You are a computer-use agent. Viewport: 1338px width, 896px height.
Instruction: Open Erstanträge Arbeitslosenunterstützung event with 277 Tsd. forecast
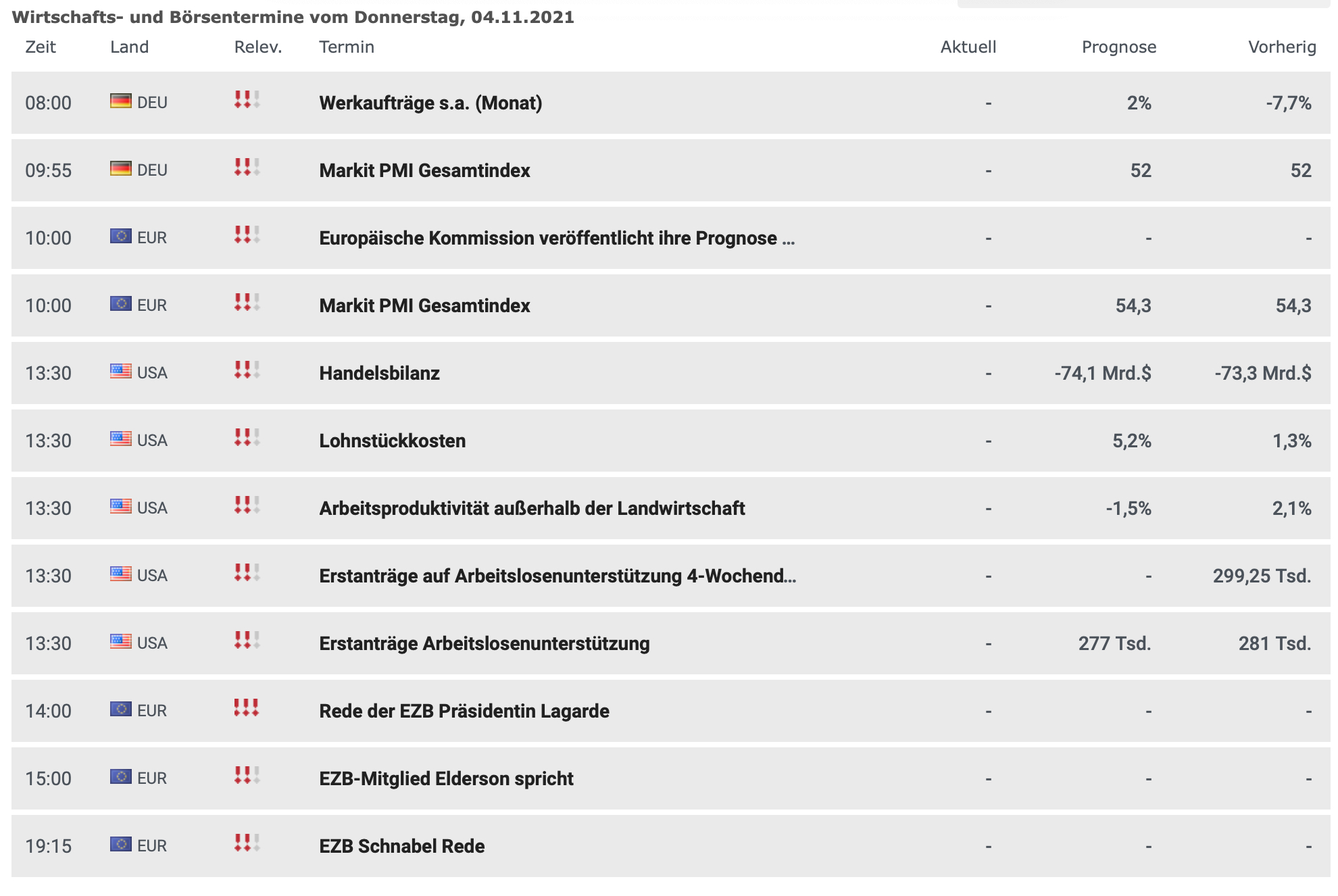(484, 643)
